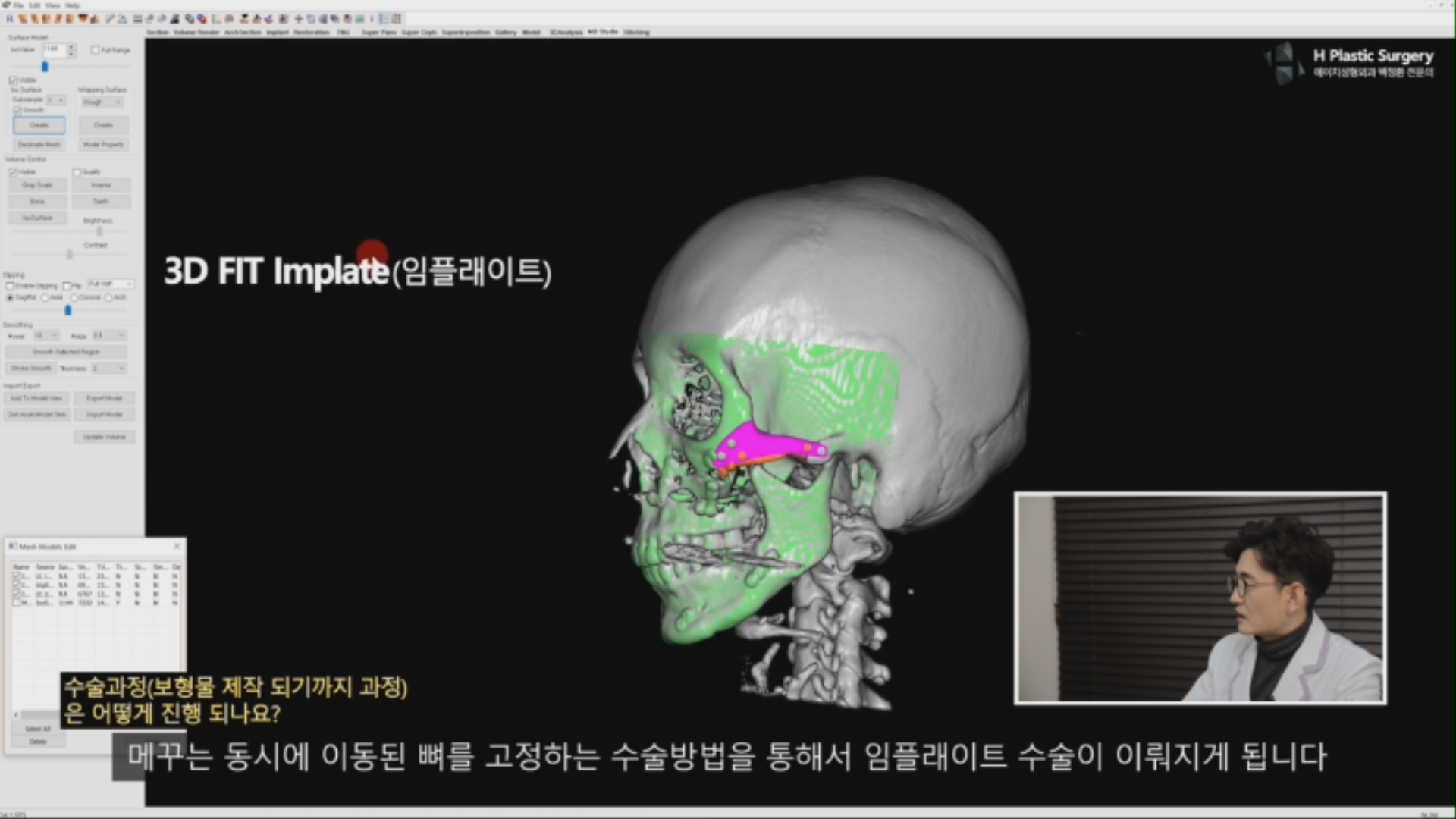Viewport: 1456px width, 819px height.
Task: Switch to the Super Pano tab
Action: pos(379,33)
